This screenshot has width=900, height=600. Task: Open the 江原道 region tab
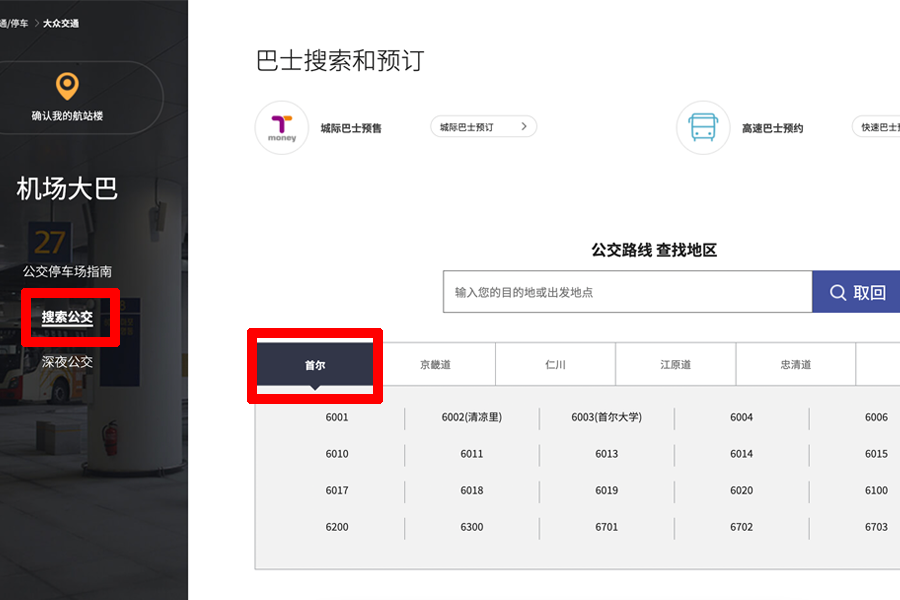(x=675, y=365)
